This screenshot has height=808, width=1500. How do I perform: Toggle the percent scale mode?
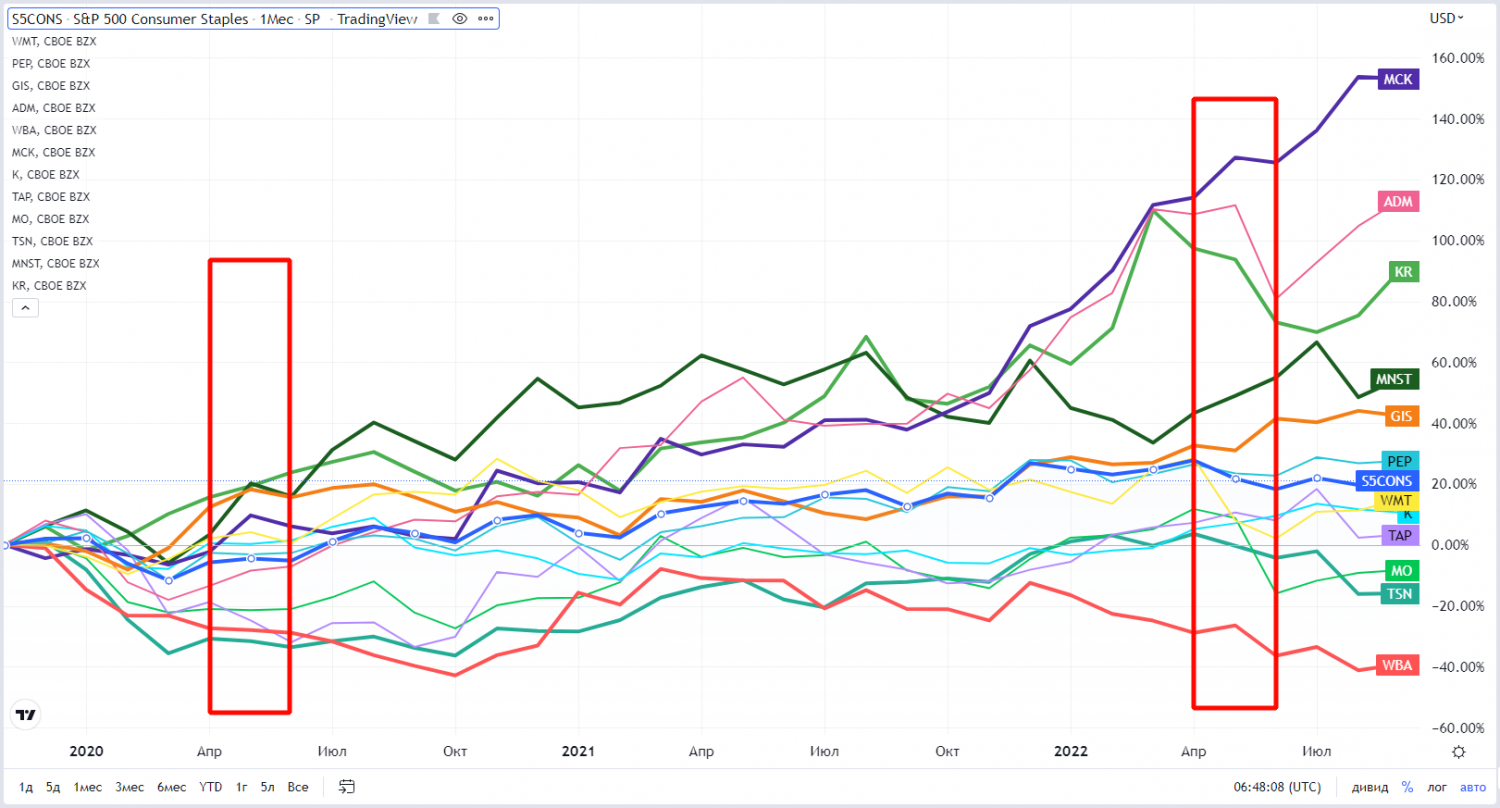click(x=1407, y=787)
